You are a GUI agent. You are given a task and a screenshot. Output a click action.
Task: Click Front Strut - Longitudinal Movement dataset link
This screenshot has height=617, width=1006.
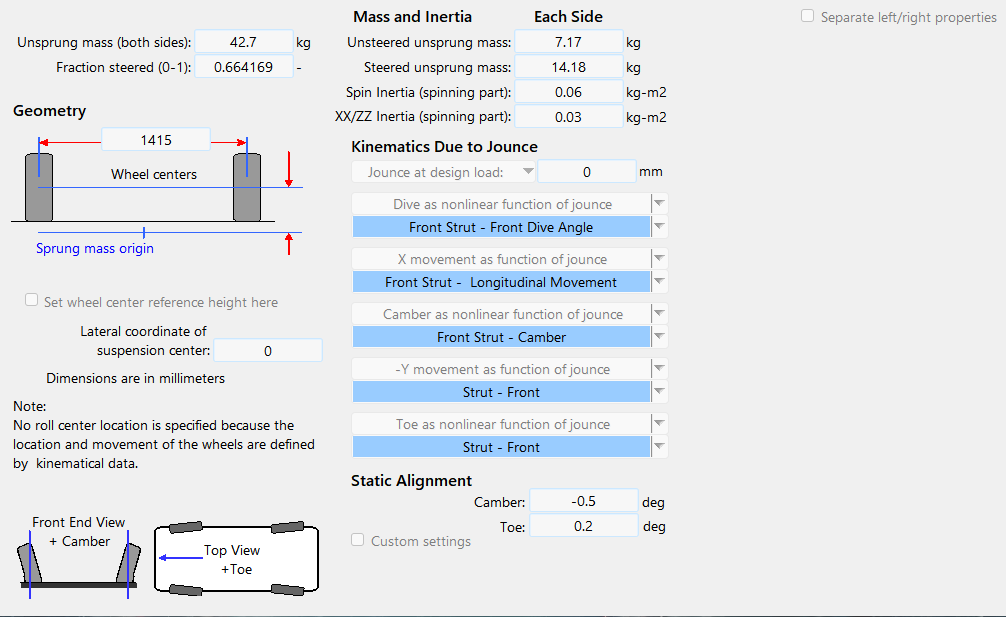[x=501, y=282]
